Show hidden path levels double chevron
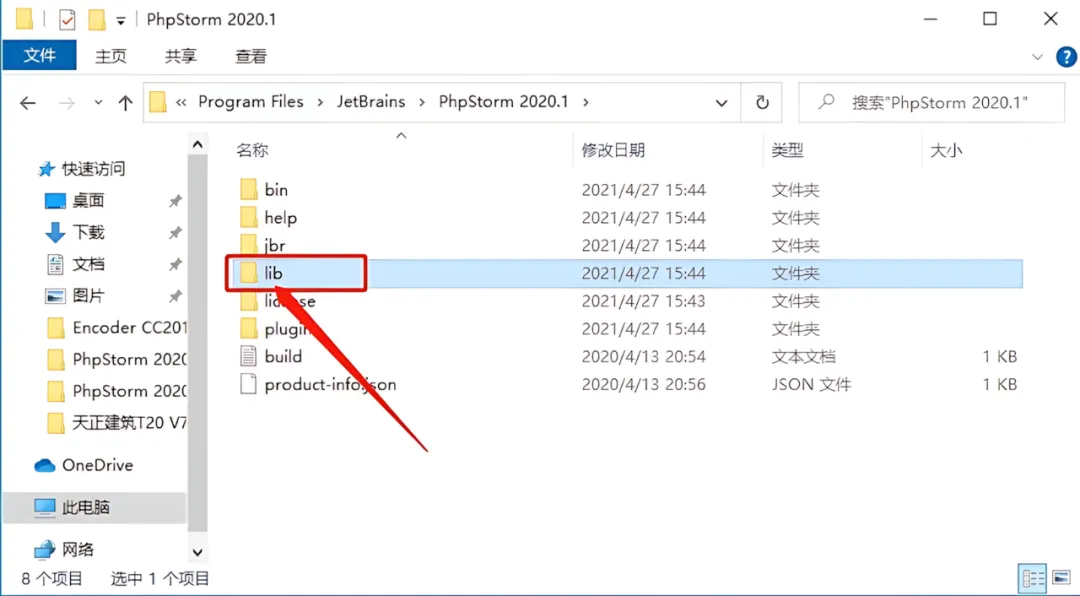Viewport: 1080px width, 596px height. tap(181, 102)
